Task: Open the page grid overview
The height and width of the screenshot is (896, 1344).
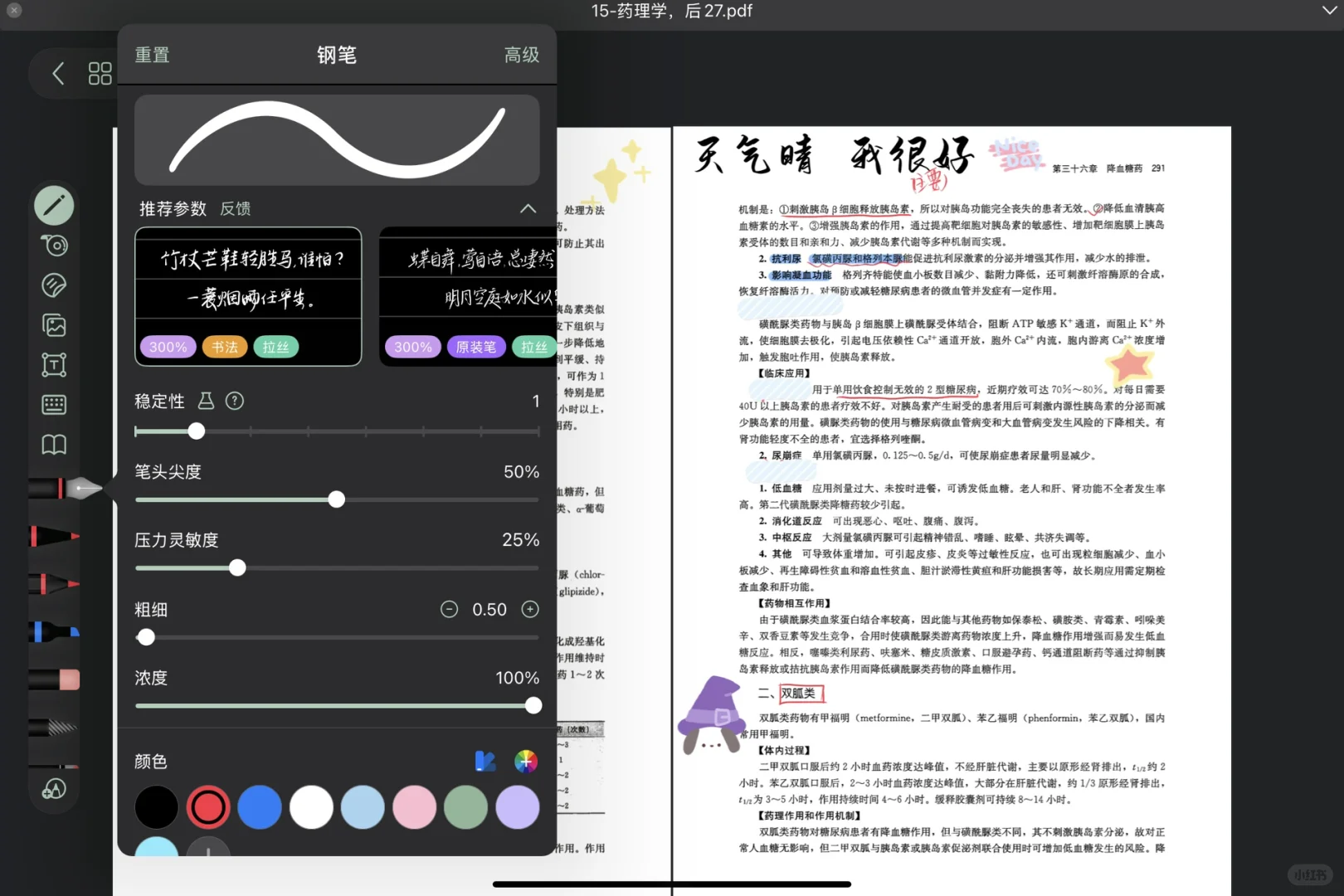Action: [100, 74]
